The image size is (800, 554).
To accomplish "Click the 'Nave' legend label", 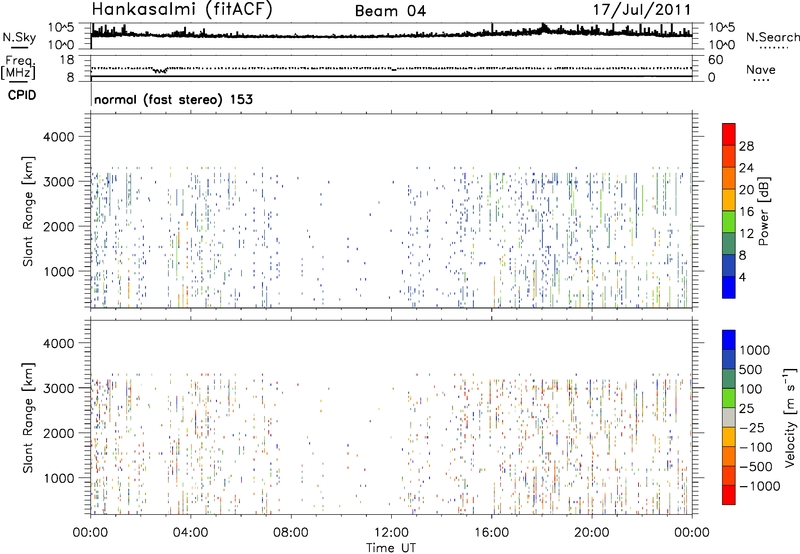I will tap(761, 69).
